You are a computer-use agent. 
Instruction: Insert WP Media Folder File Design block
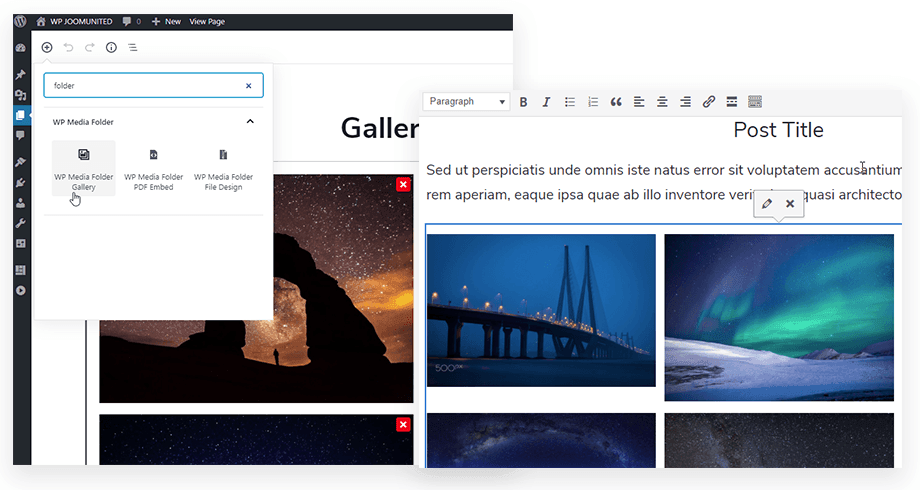(x=223, y=170)
